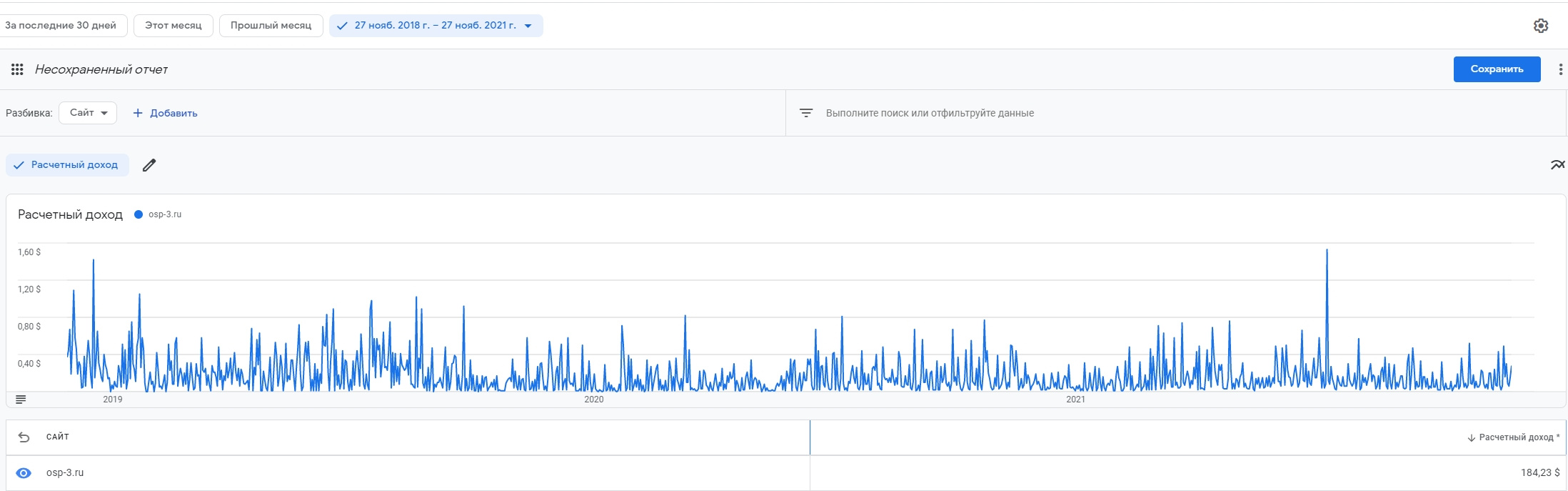This screenshot has height=491, width=1568.
Task: Click the chart legend list icon
Action: (x=21, y=400)
